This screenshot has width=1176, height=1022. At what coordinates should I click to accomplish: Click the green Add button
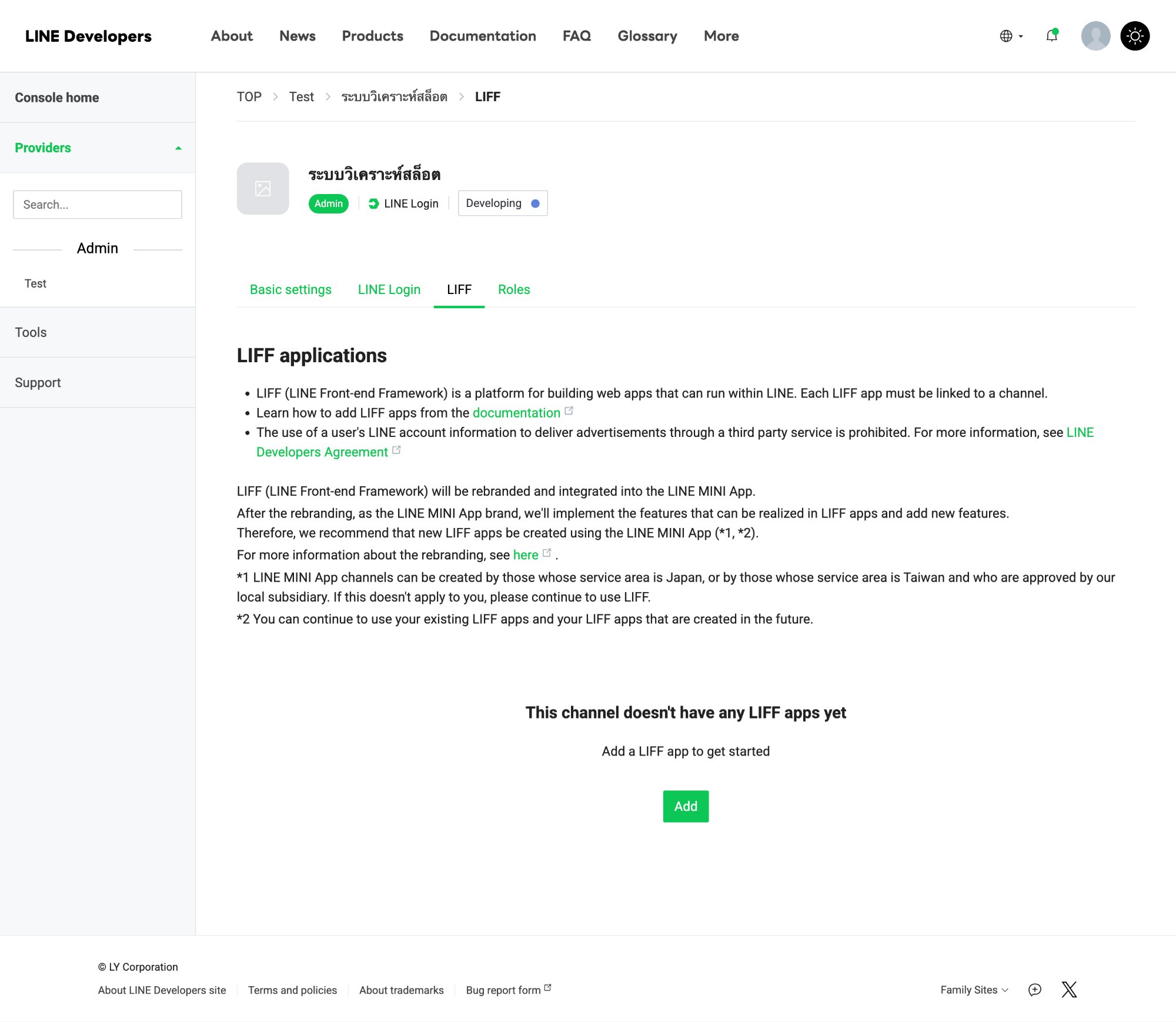click(686, 806)
